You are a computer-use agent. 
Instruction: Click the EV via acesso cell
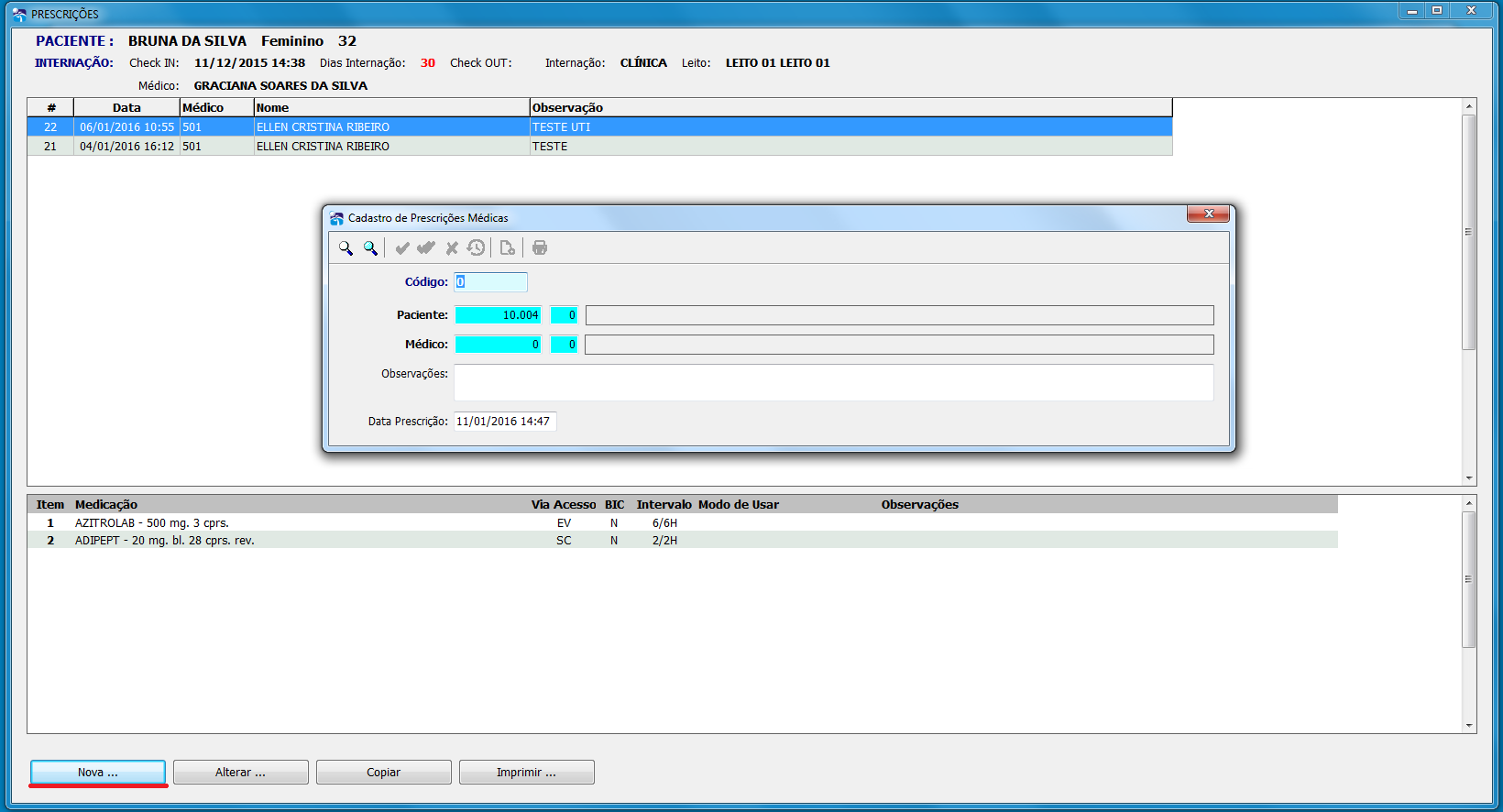point(564,523)
